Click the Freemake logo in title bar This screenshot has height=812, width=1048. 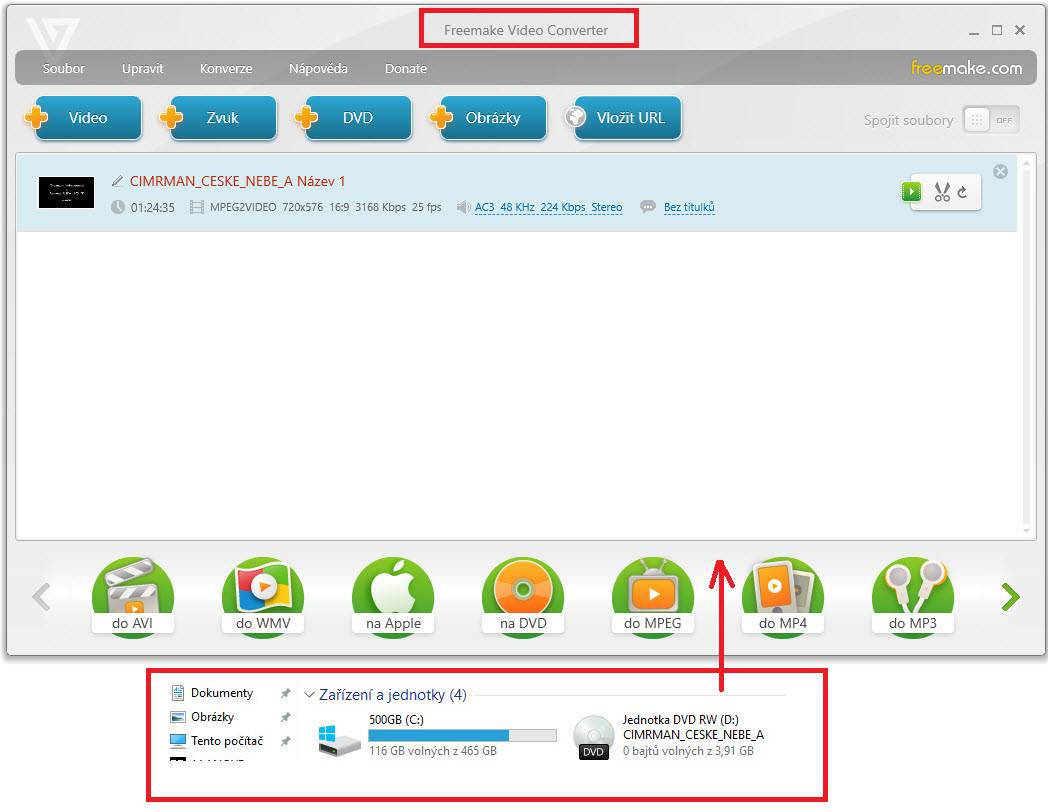point(53,35)
